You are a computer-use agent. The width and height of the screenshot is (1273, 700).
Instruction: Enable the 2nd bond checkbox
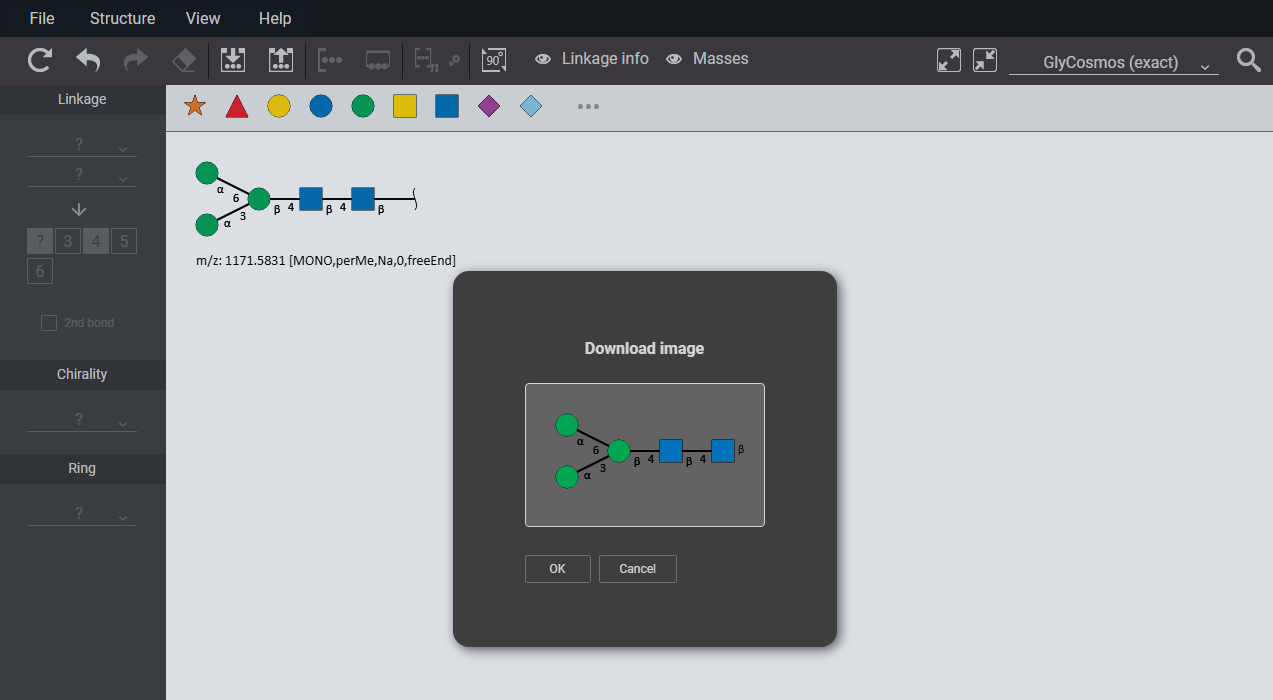(48, 322)
